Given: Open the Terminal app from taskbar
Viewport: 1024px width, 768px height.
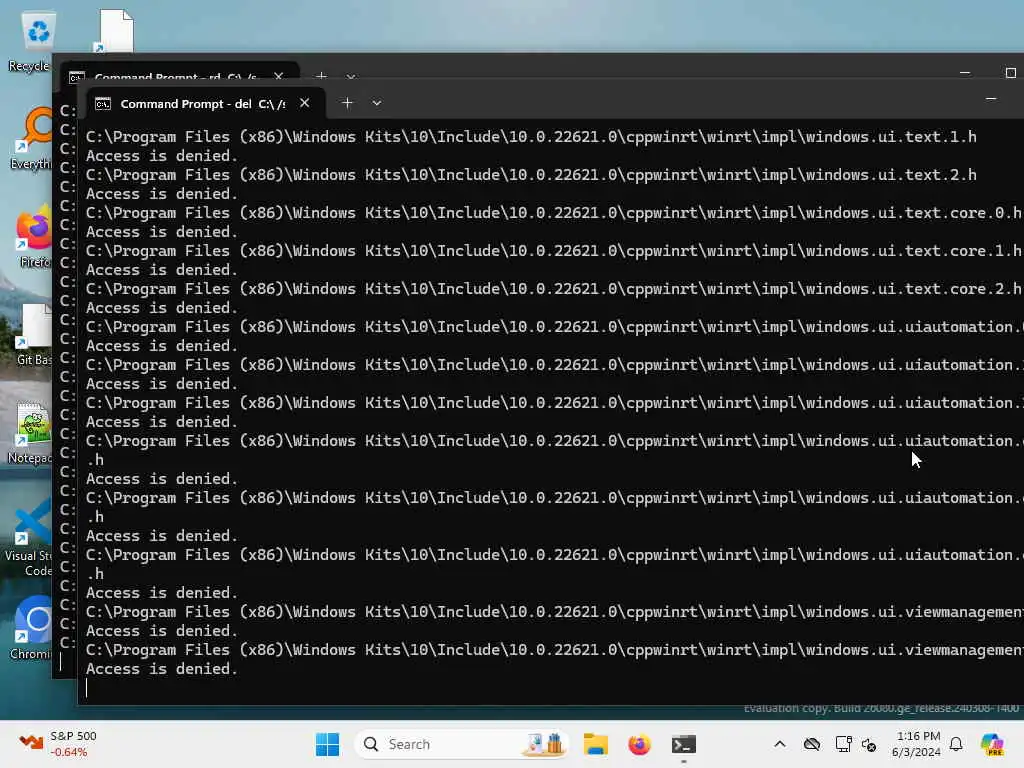Looking at the screenshot, I should (684, 744).
